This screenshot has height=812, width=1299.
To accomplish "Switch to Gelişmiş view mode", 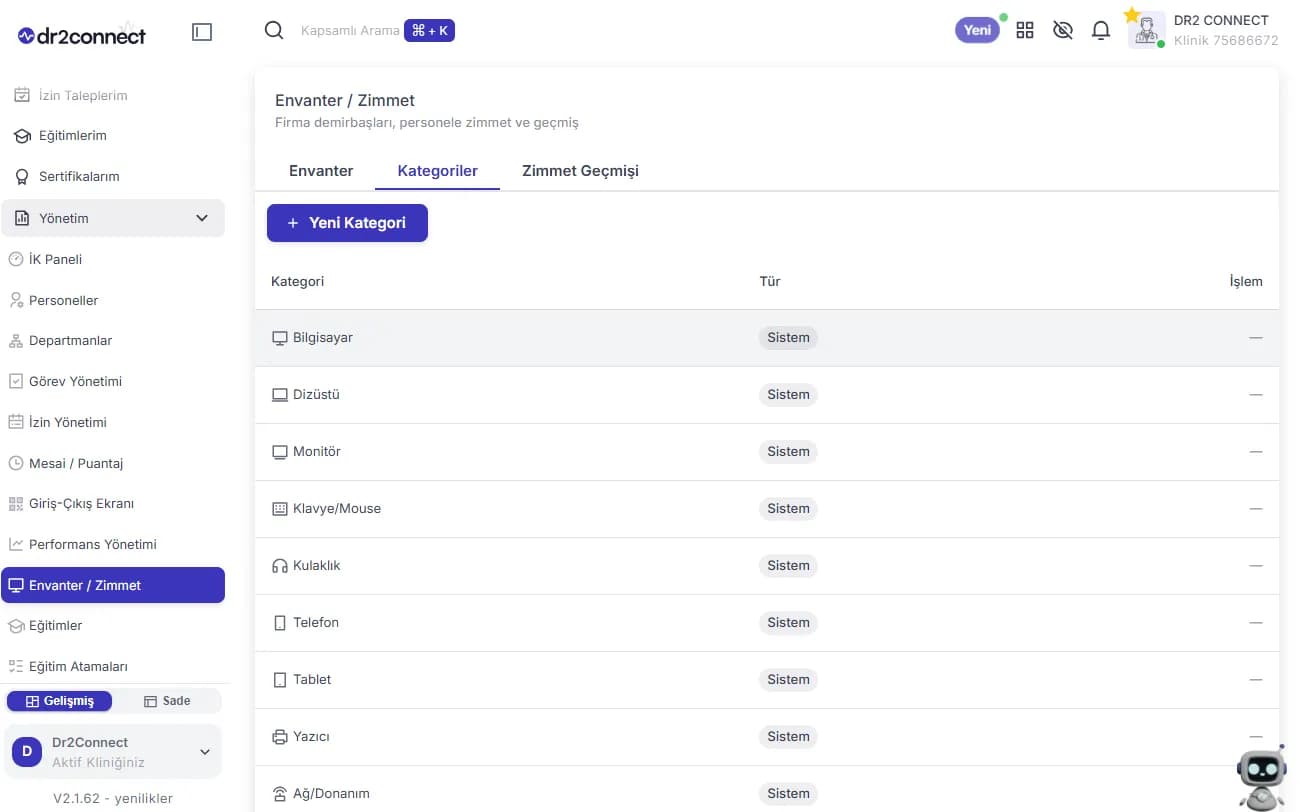I will point(60,701).
